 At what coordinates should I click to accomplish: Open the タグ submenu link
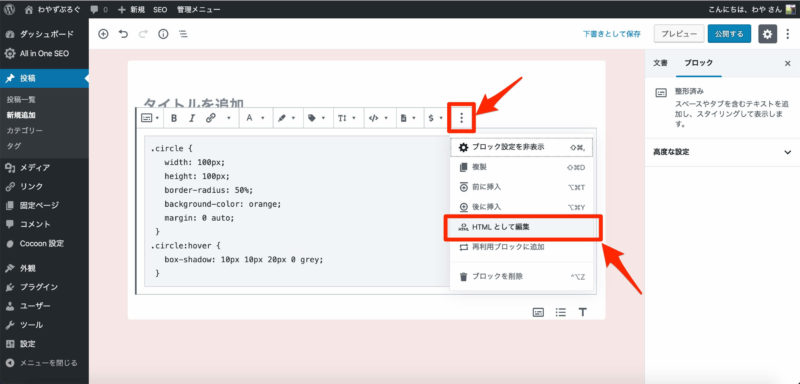13,146
